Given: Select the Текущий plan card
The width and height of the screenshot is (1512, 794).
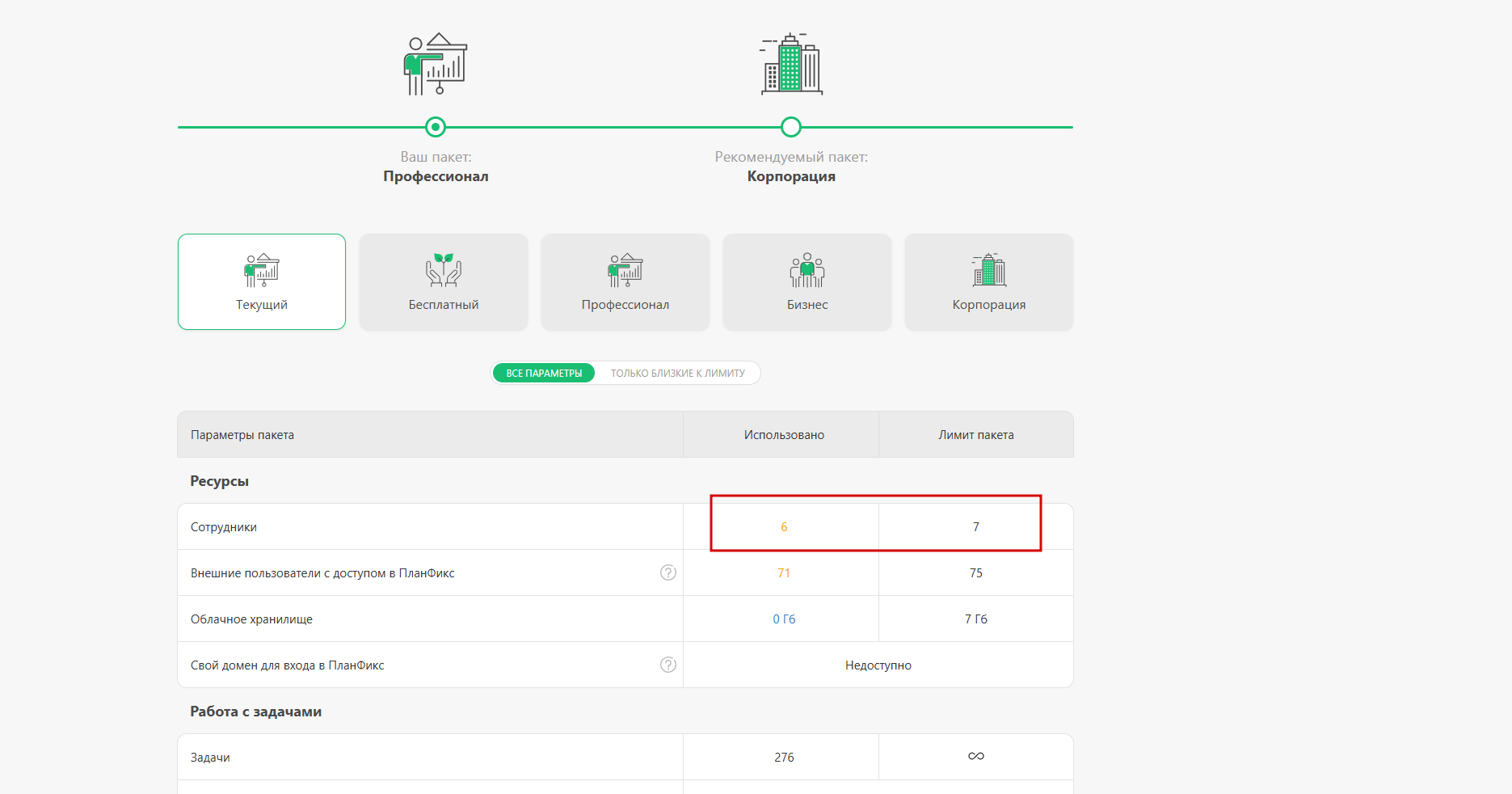Looking at the screenshot, I should coord(262,281).
